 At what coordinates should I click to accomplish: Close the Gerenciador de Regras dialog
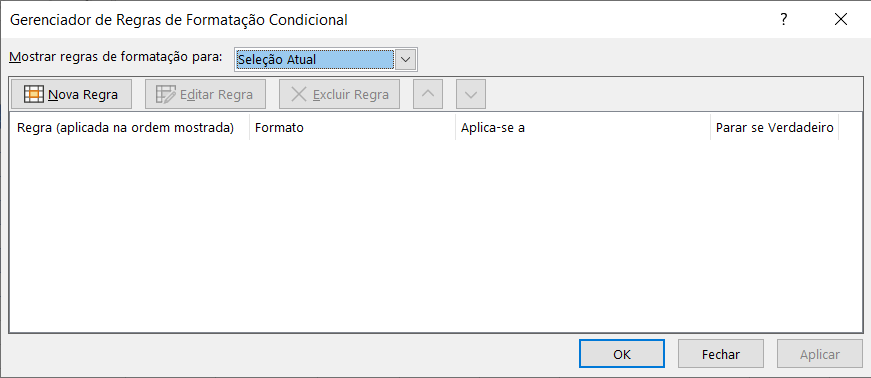[x=840, y=20]
